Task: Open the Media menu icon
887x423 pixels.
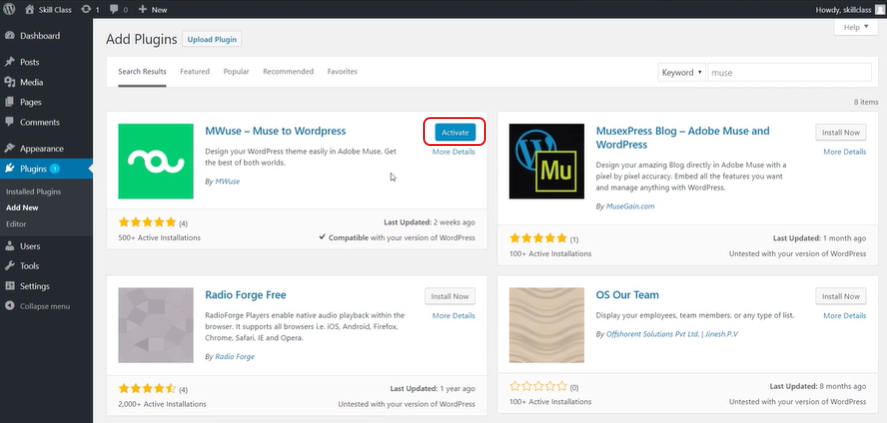Action: pos(10,82)
